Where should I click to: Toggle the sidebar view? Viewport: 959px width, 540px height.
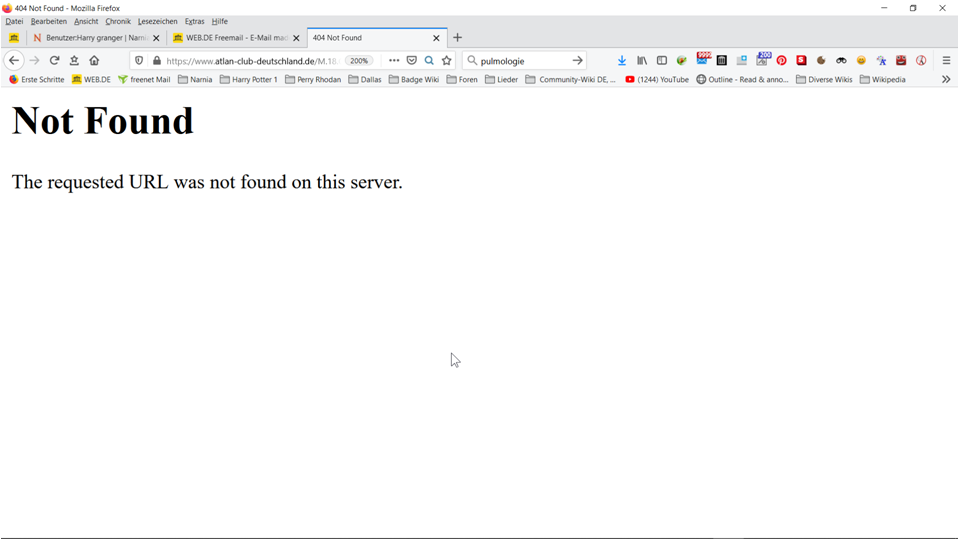coord(662,61)
